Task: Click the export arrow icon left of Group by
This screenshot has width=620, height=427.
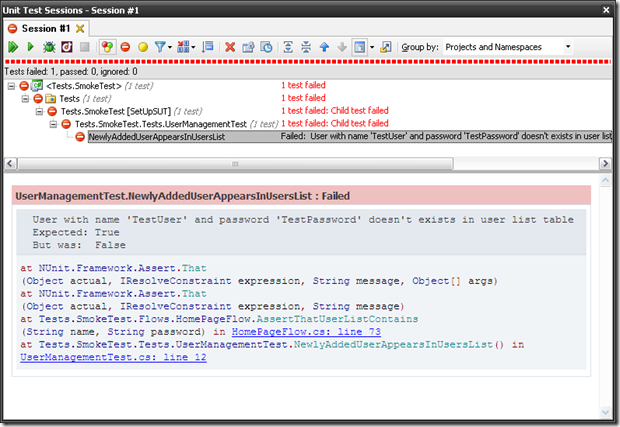Action: point(386,47)
